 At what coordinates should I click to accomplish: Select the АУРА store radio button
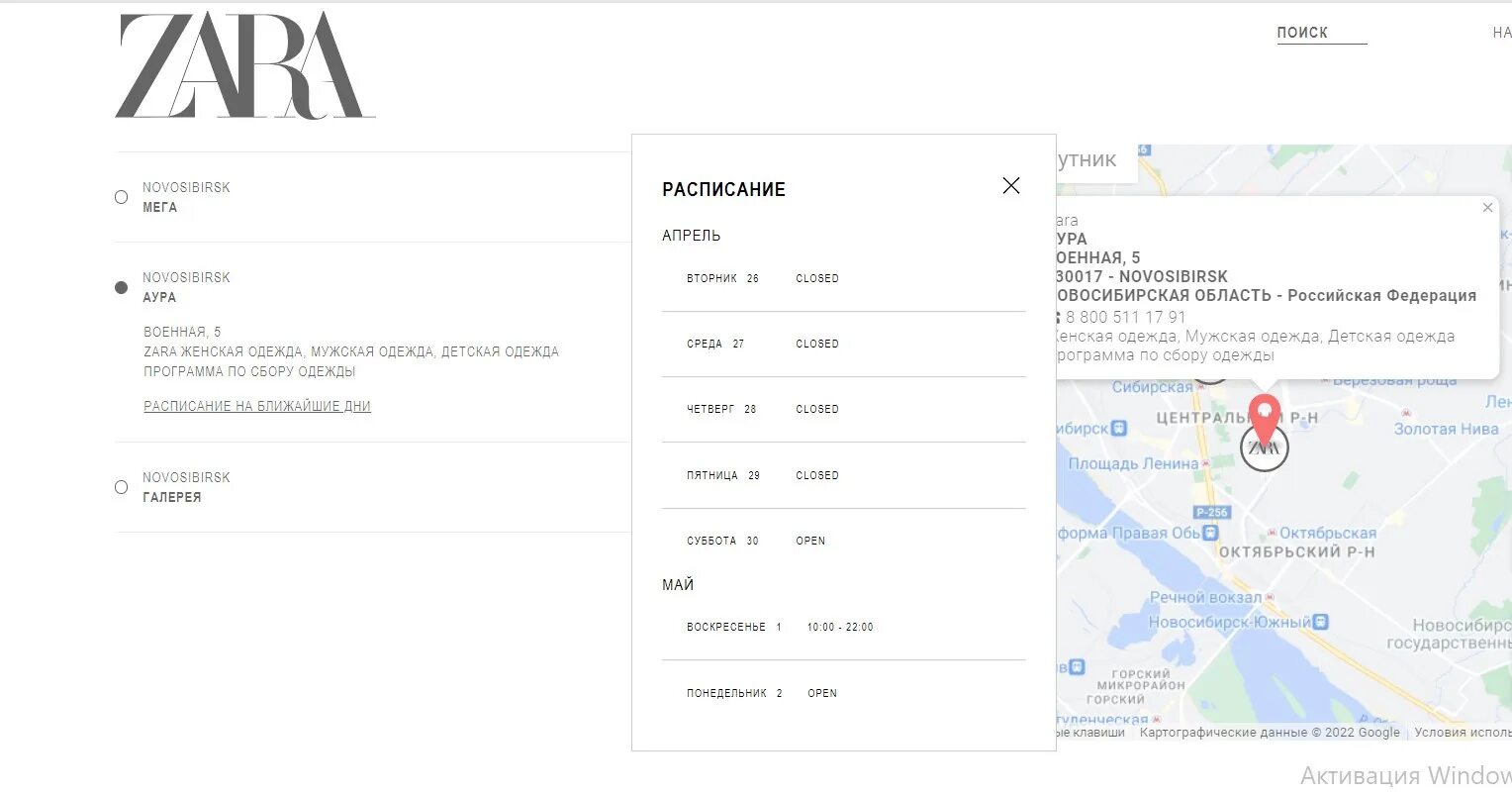[121, 287]
